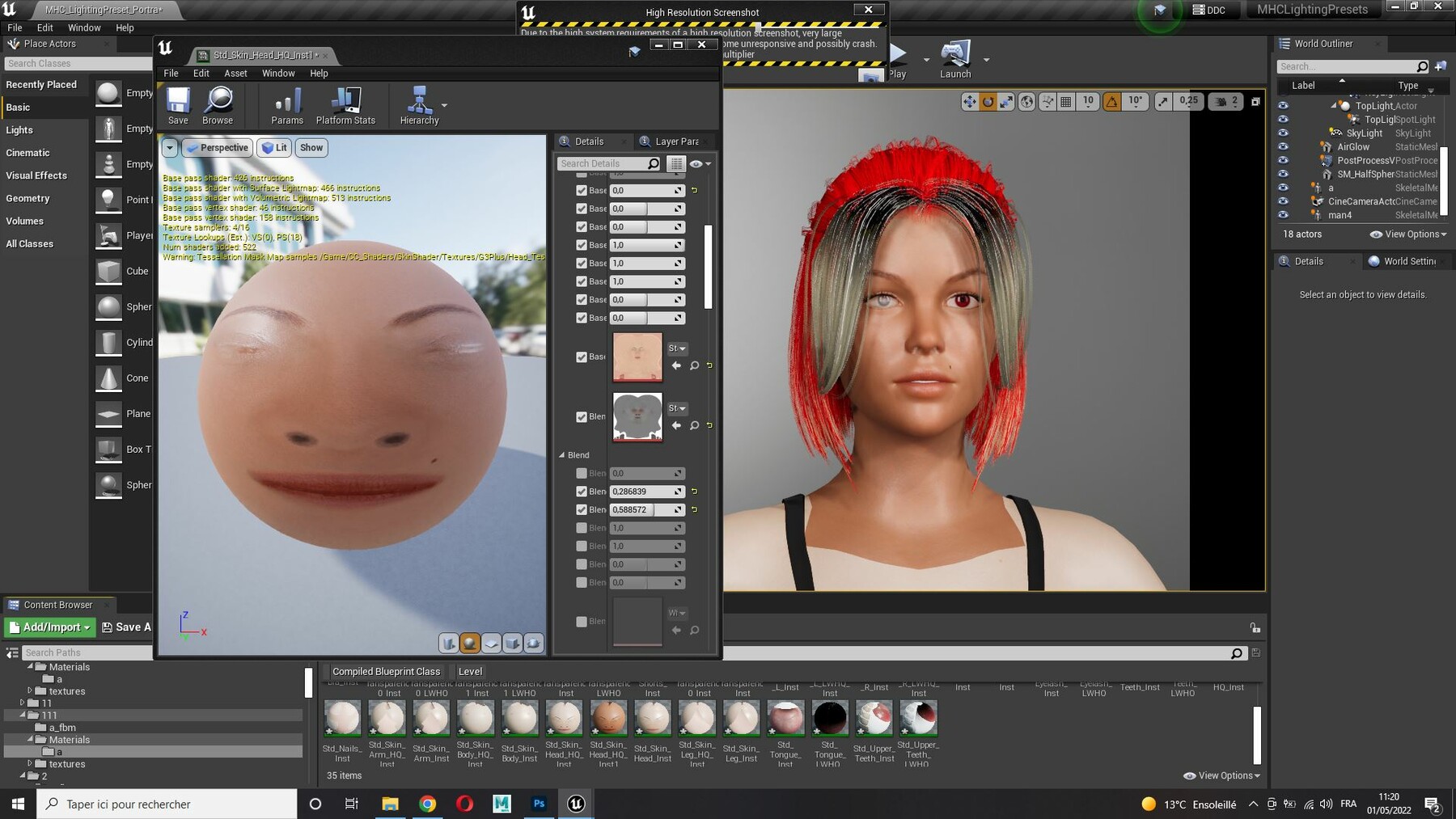Screen dimensions: 1456x819
Task: Toggle surface snapping in the main viewport
Action: [1048, 101]
